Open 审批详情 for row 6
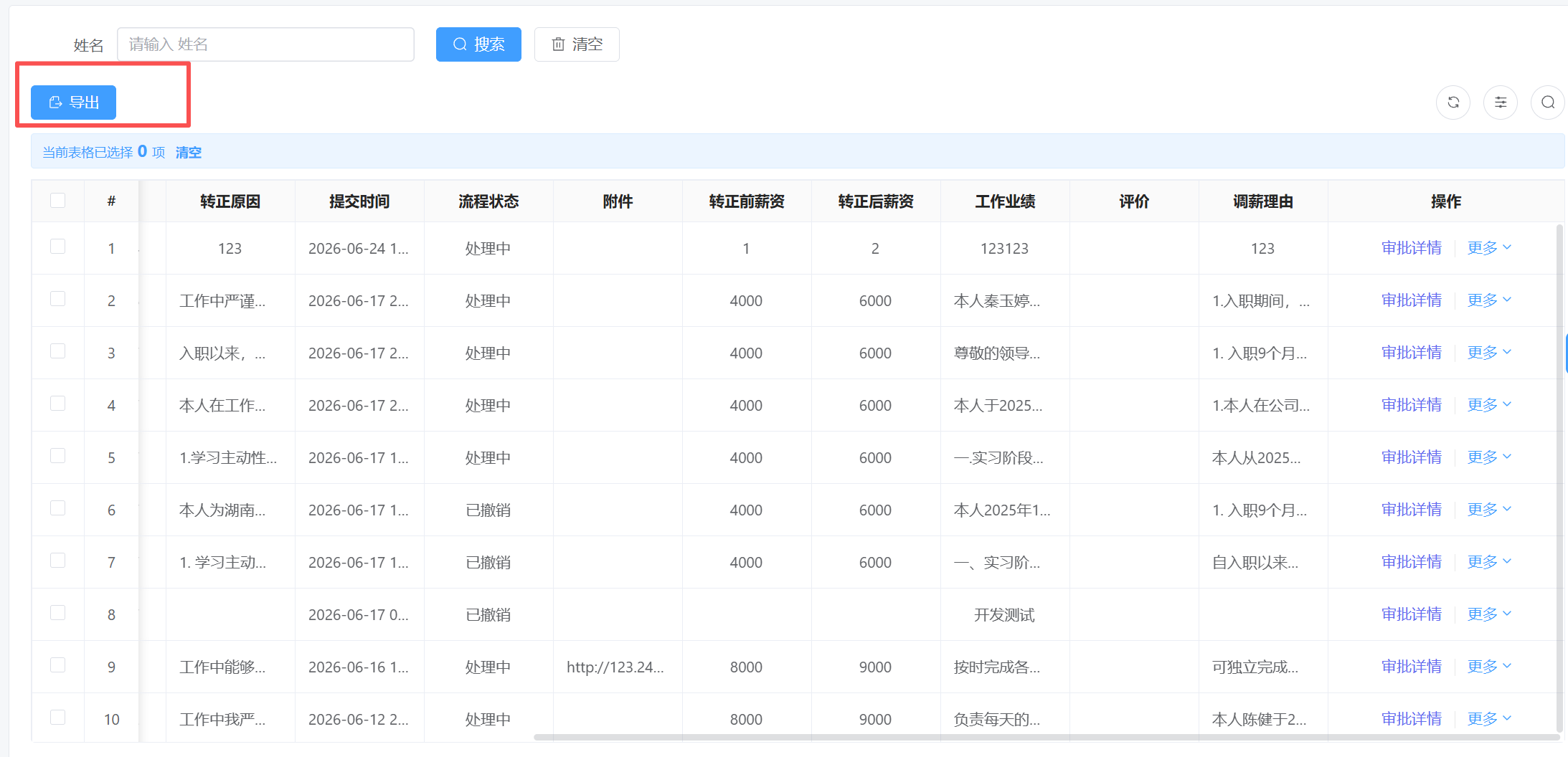1568x757 pixels. [1412, 510]
